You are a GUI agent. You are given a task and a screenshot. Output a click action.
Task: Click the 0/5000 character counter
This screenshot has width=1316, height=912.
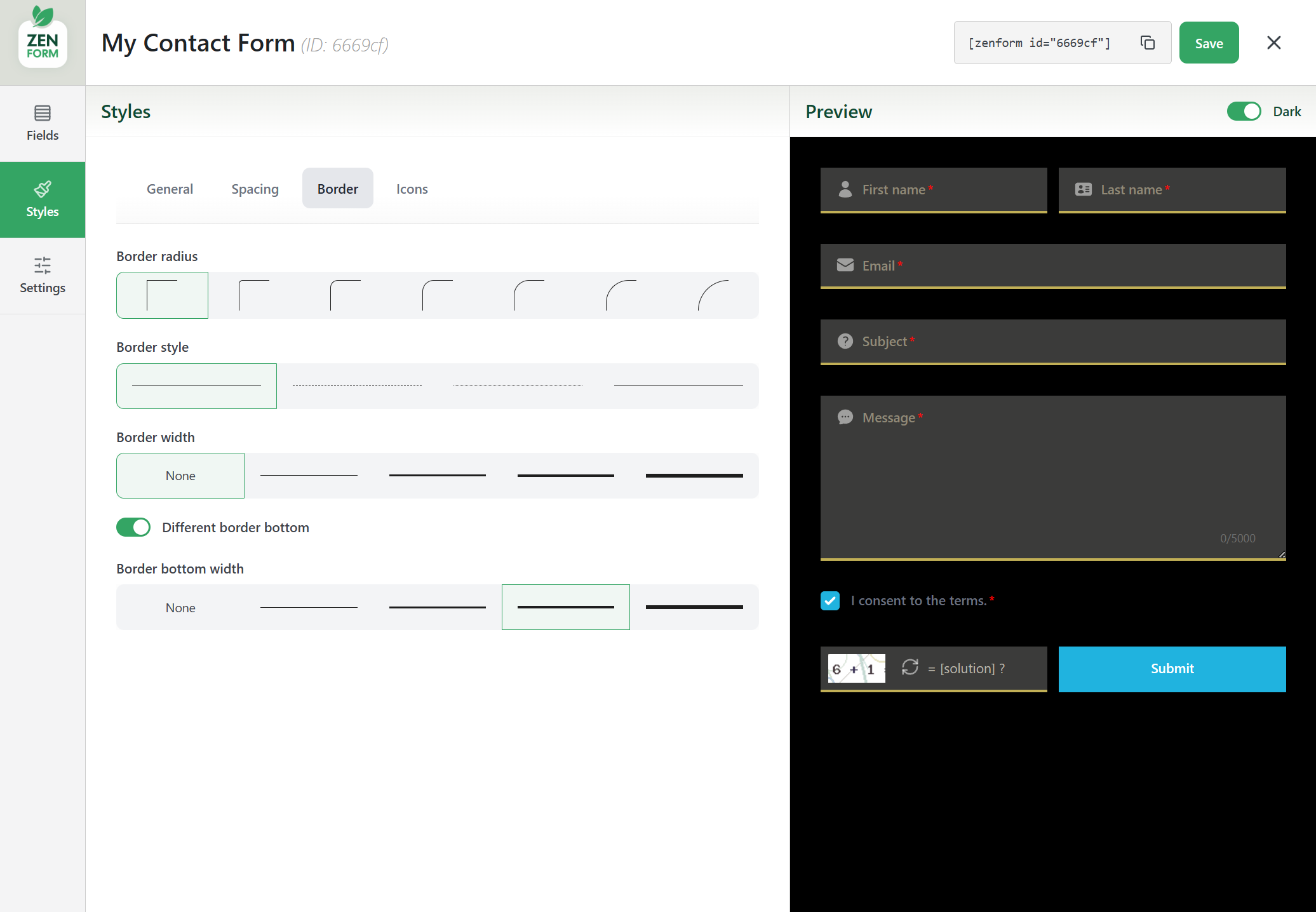1237,538
